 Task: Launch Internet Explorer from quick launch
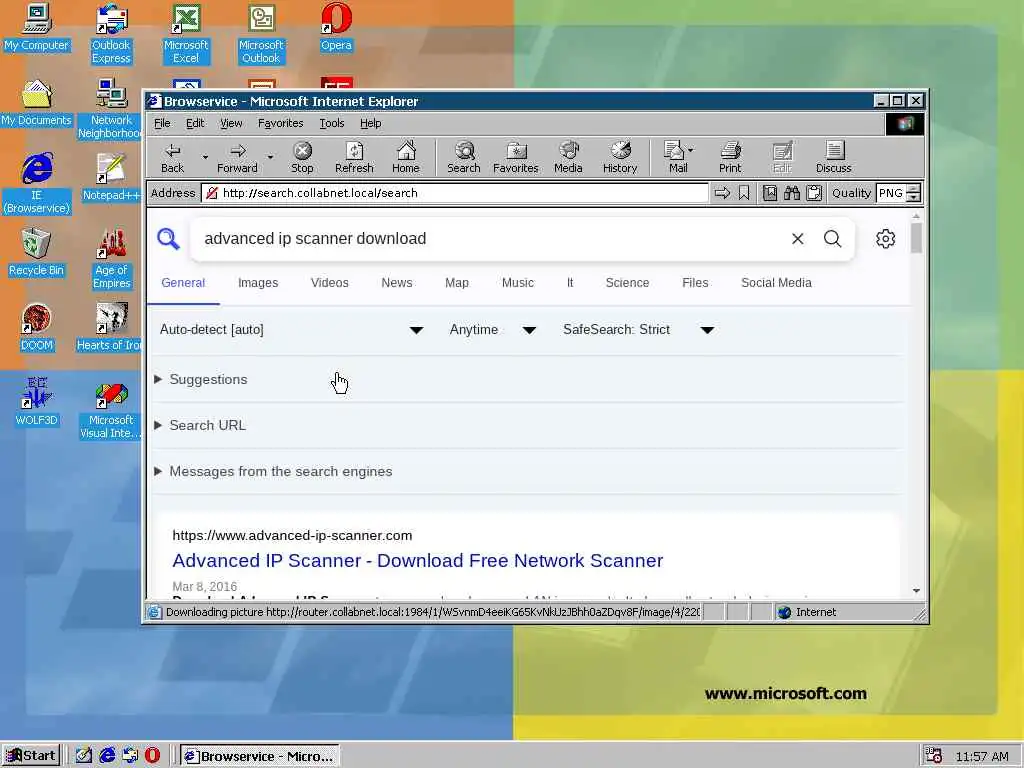pyautogui.click(x=107, y=756)
